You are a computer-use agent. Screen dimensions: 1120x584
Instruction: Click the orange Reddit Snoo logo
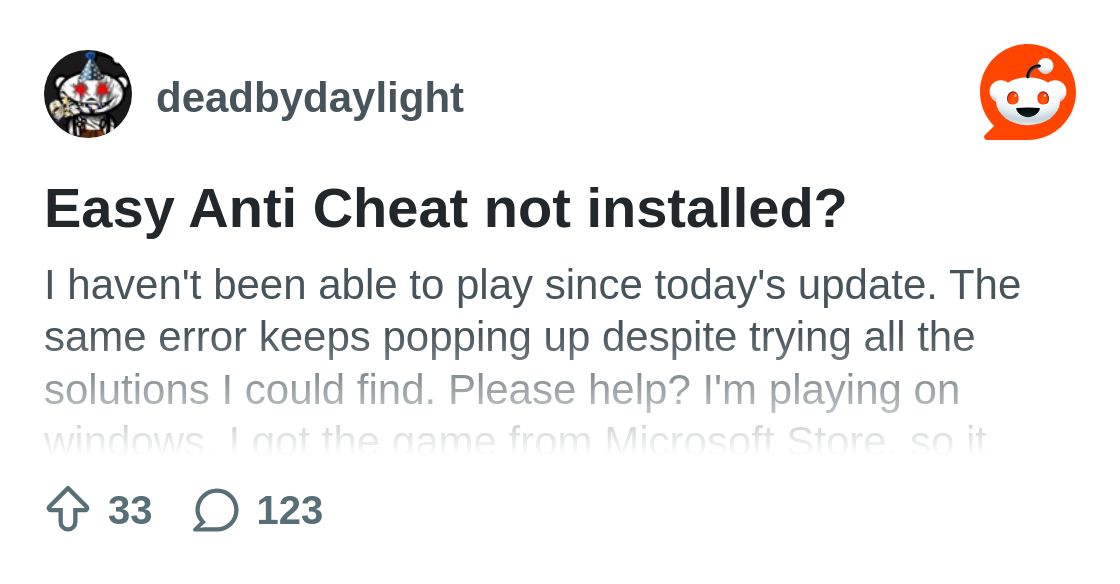click(1028, 92)
